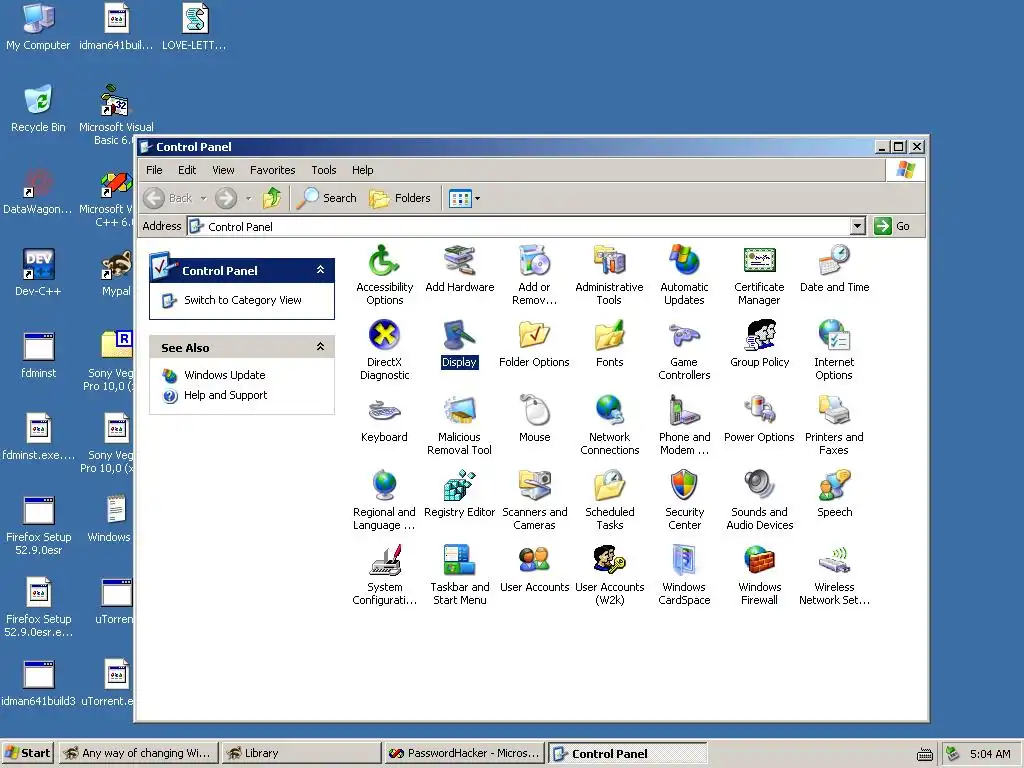Open the Favorites menu
Viewport: 1024px width, 768px height.
pos(272,170)
